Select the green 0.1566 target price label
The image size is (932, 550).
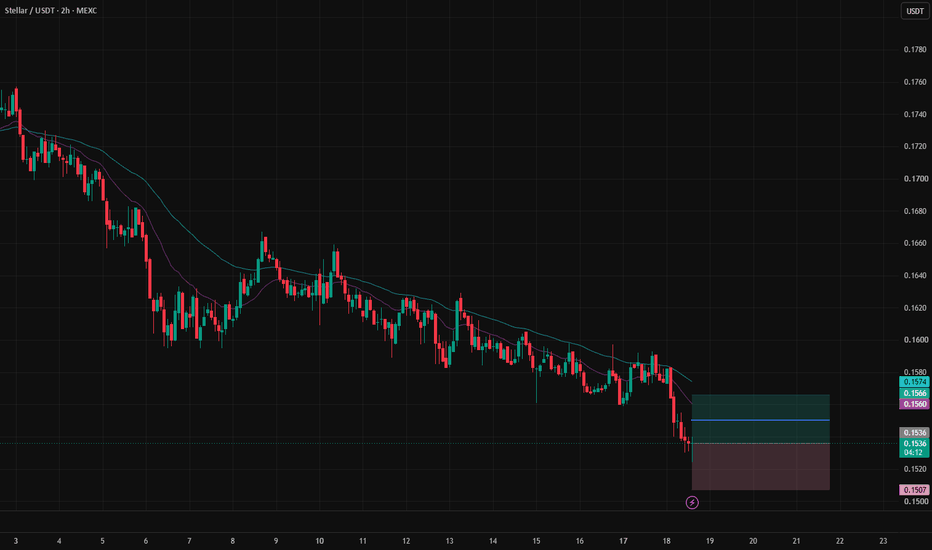point(914,393)
